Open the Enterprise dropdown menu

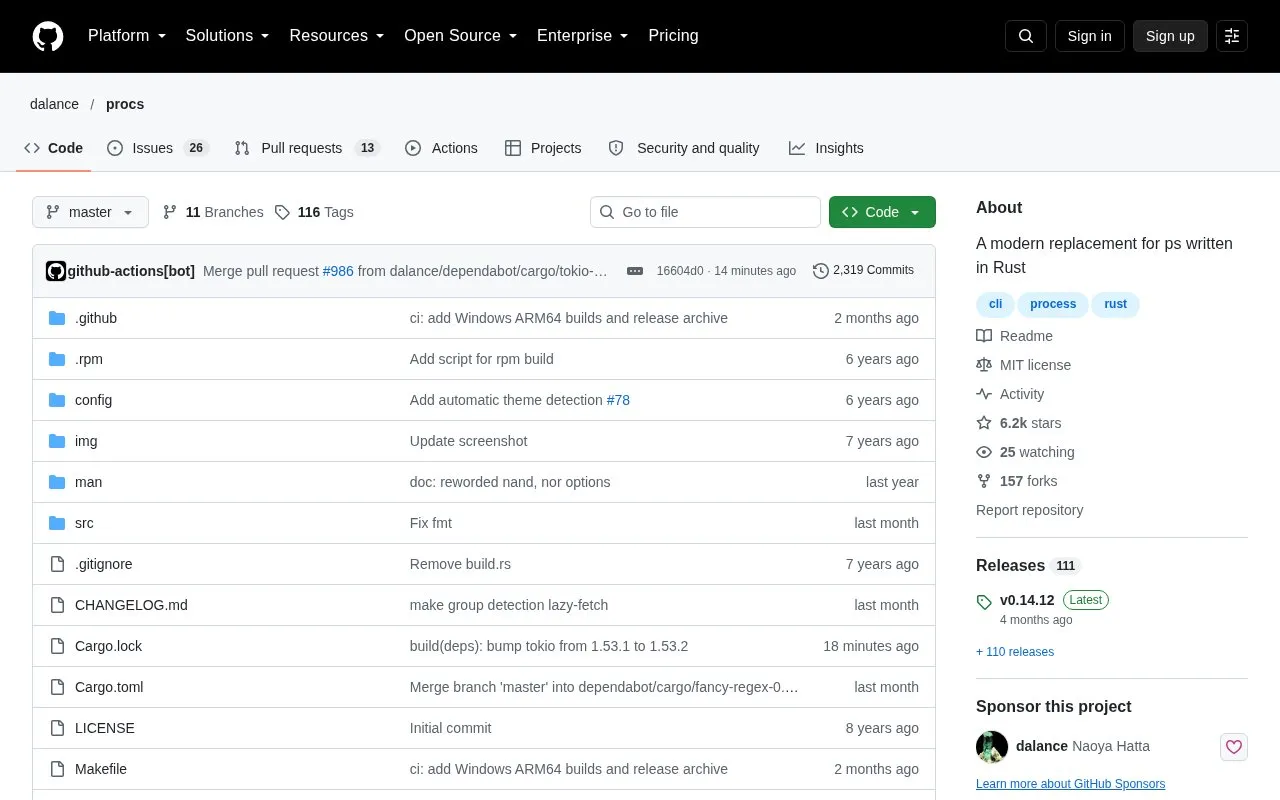click(582, 36)
